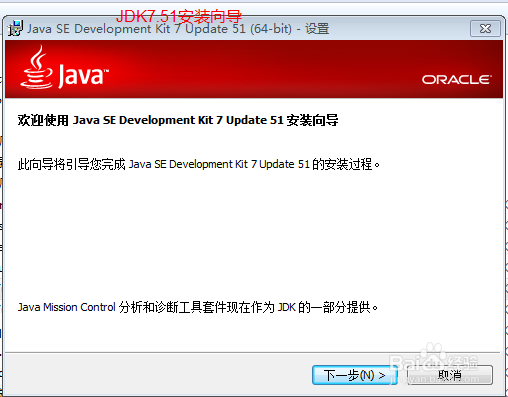The image size is (508, 397).
Task: Click the text 此向导将引导您完成 Java SE Development Kit 7 Update 51 的安装过程
Action: click(x=199, y=164)
